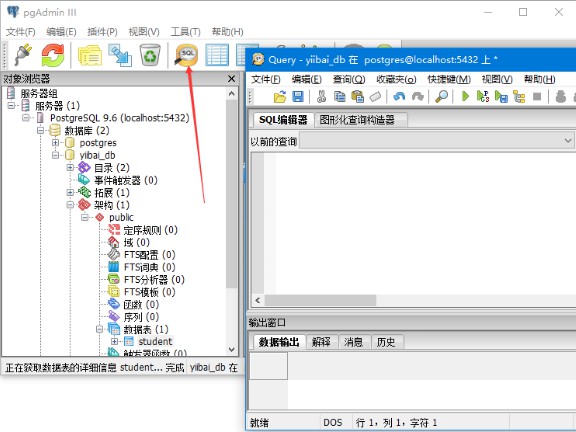Expand the 拓展 (1) extensions node
Viewport: 576px width, 432px height.
click(x=70, y=192)
